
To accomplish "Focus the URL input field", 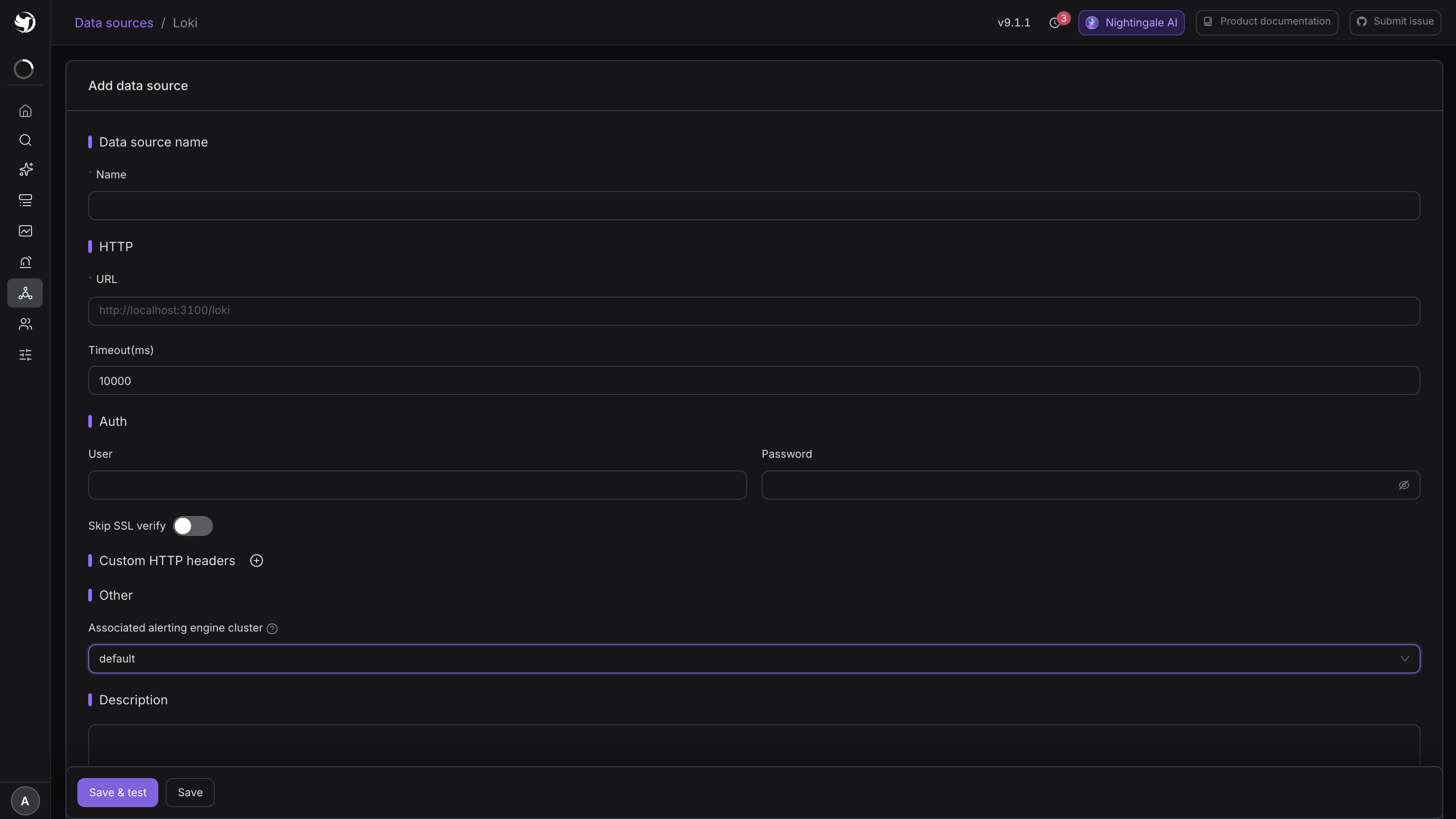I will tap(754, 311).
